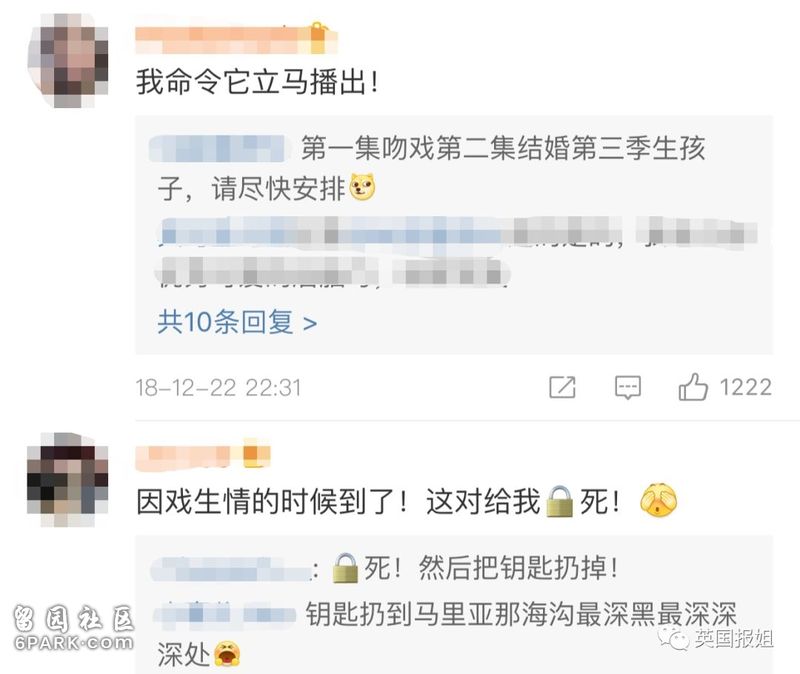
Task: Select comment text 我命令它立马播出！
Action: [258, 82]
